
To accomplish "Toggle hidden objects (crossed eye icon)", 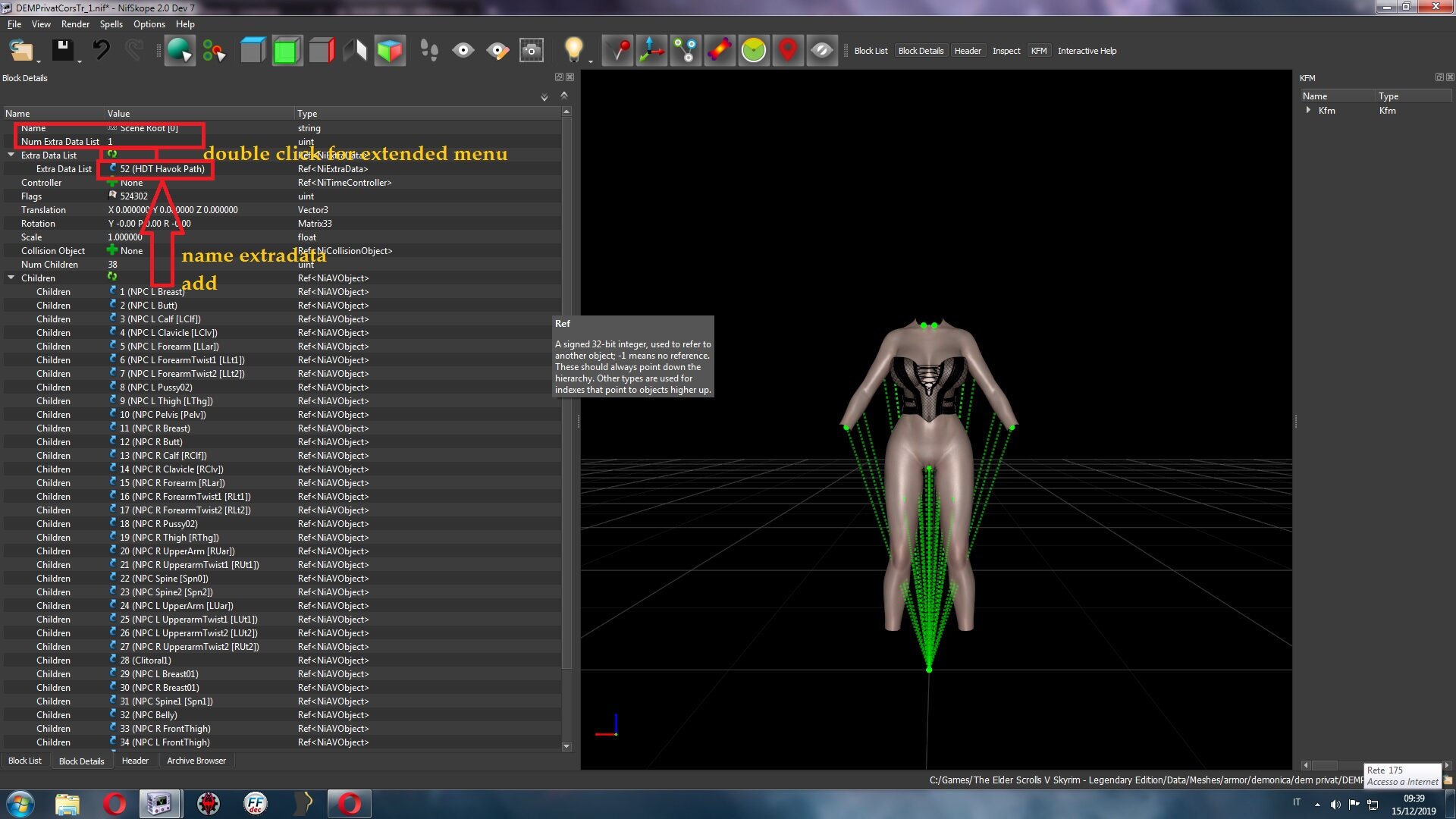I will pyautogui.click(x=822, y=51).
